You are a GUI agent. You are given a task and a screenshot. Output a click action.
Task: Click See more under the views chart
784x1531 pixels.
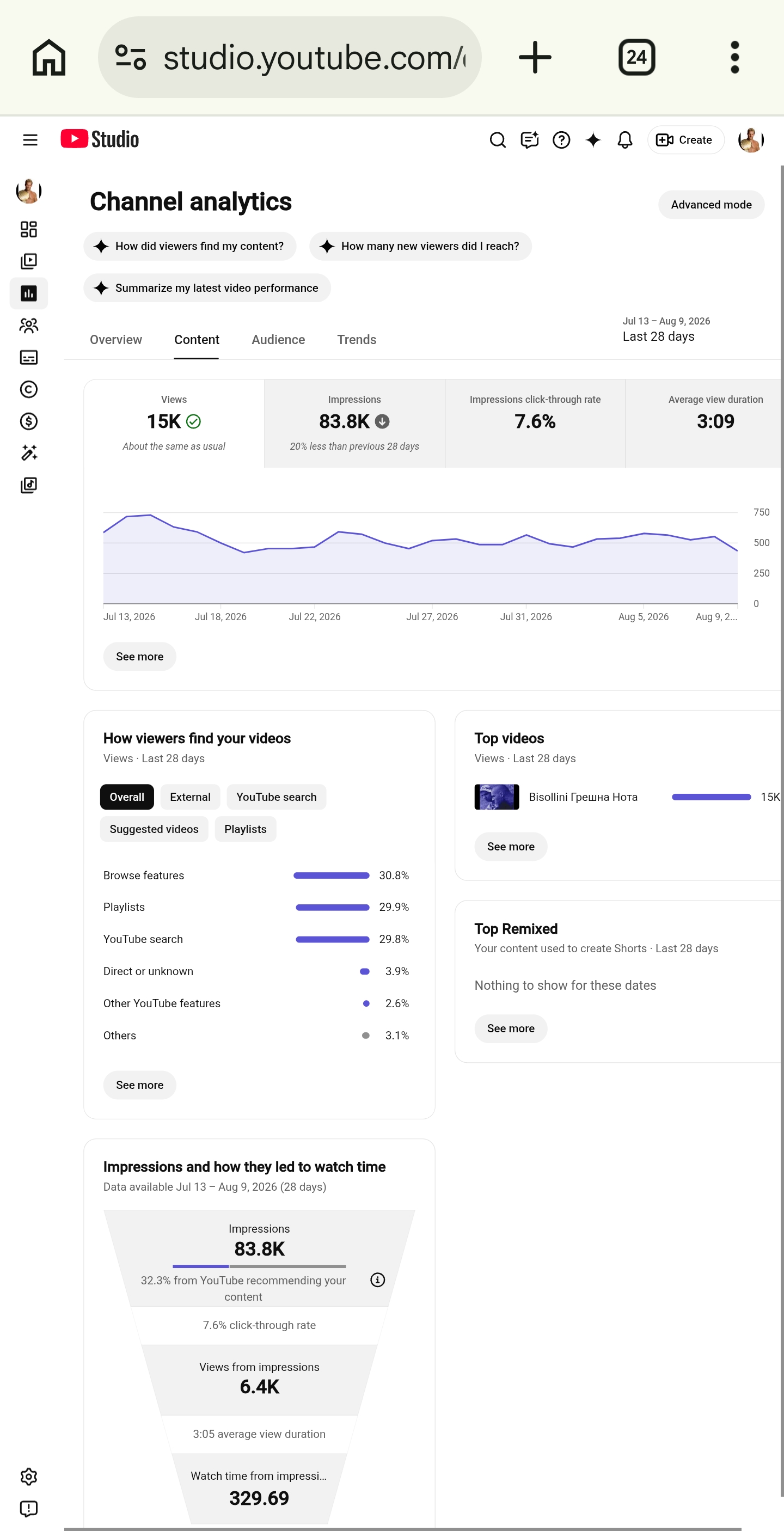point(140,657)
